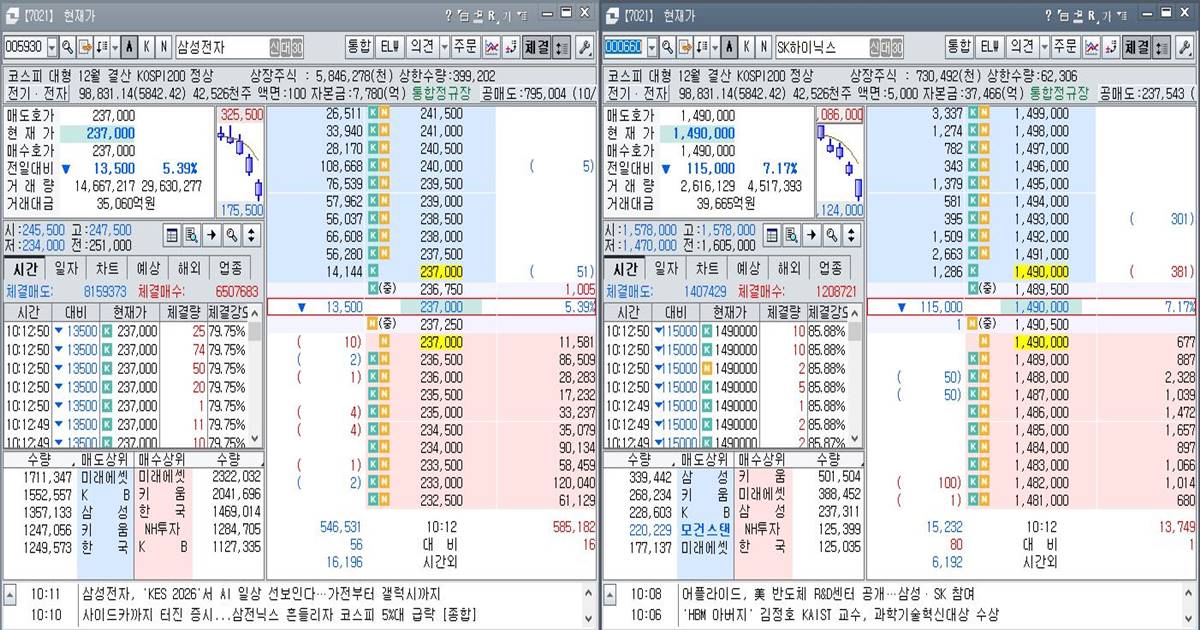The height and width of the screenshot is (630, 1200).
Task: Click the up-down arrows icon beside 체결 in SK Hynix window
Action: pyautogui.click(x=1161, y=47)
